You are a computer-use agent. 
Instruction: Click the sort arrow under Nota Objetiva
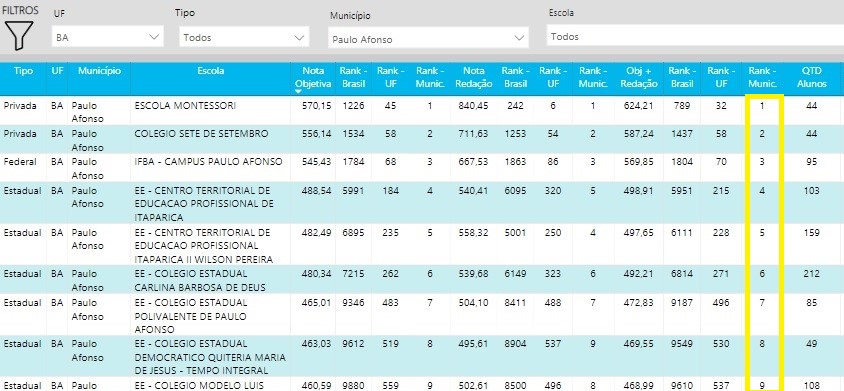(299, 92)
